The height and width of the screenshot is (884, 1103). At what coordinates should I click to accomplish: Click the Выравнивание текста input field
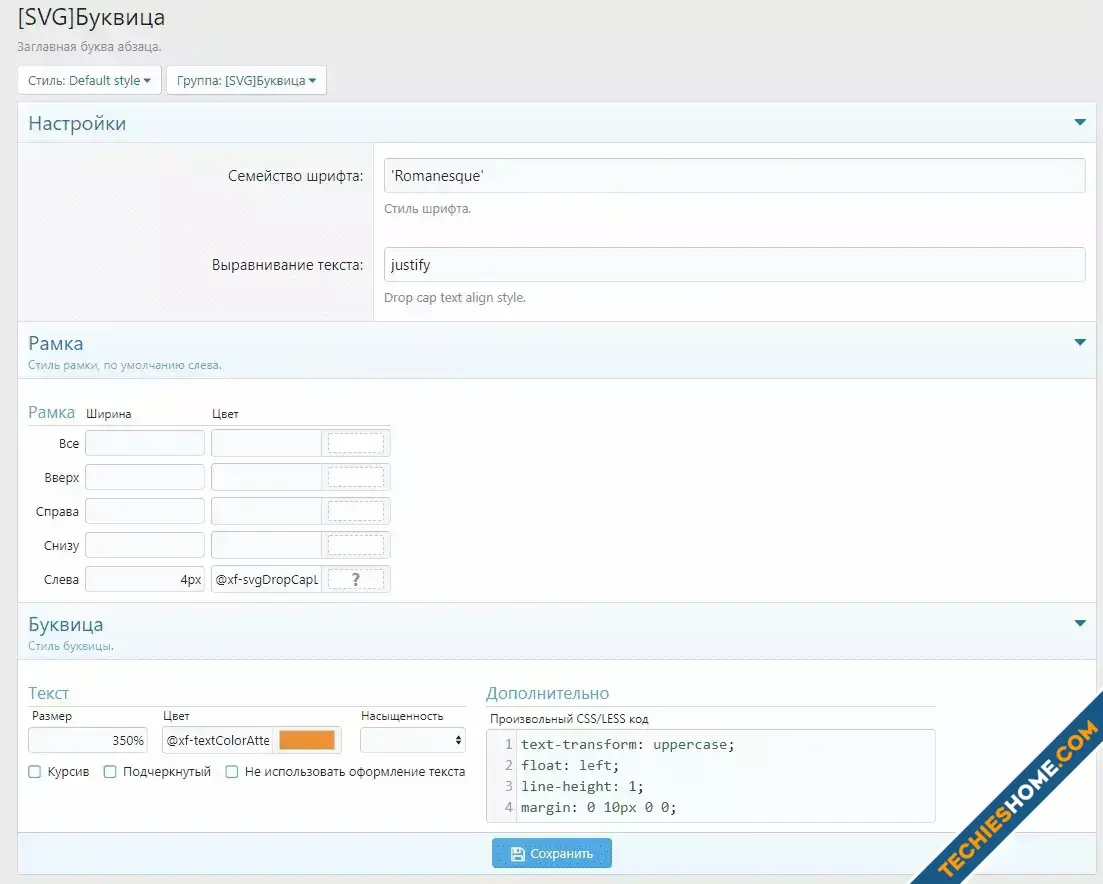[x=734, y=265]
